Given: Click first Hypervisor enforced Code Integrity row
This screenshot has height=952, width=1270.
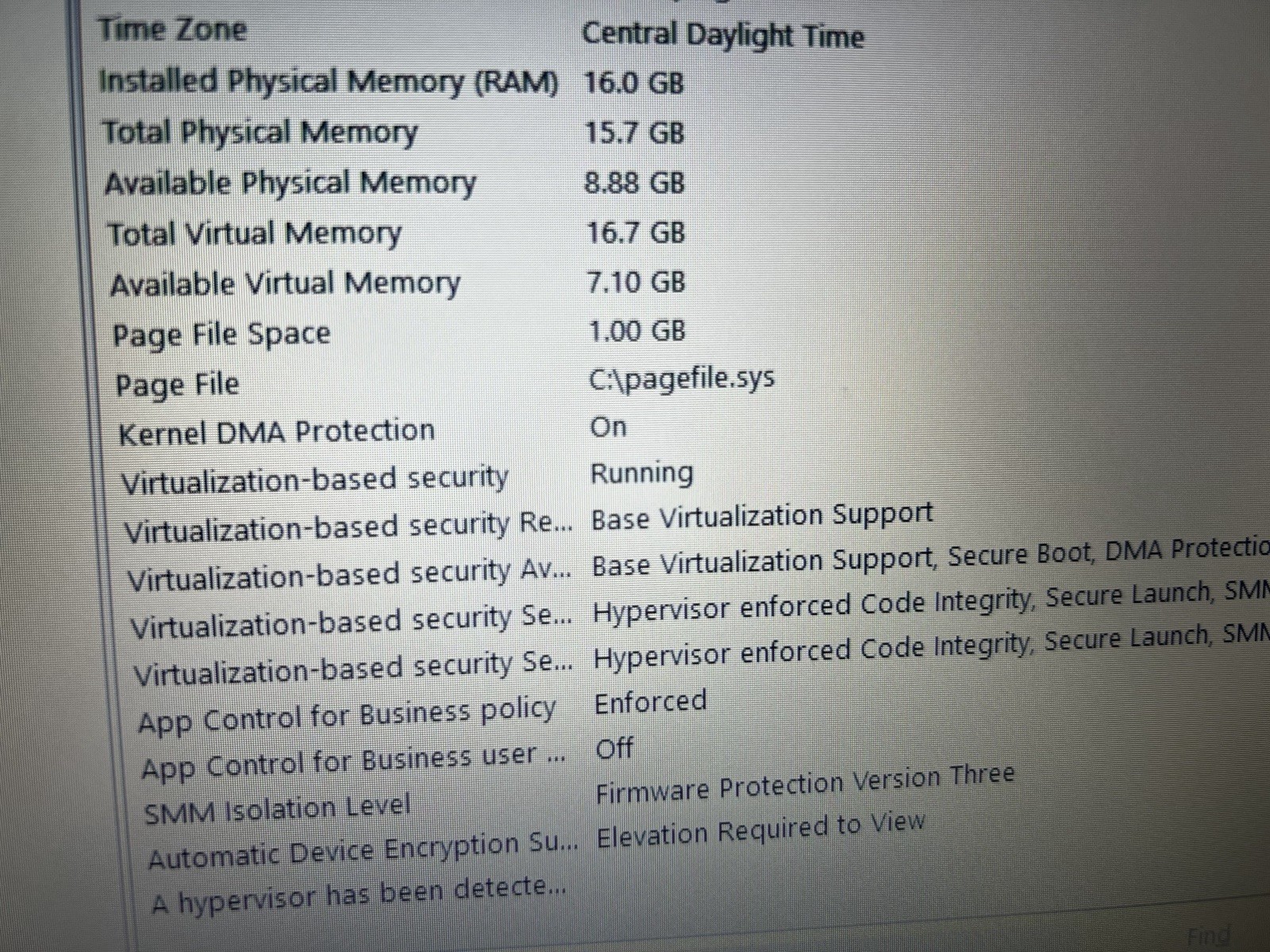Looking at the screenshot, I should 700,612.
